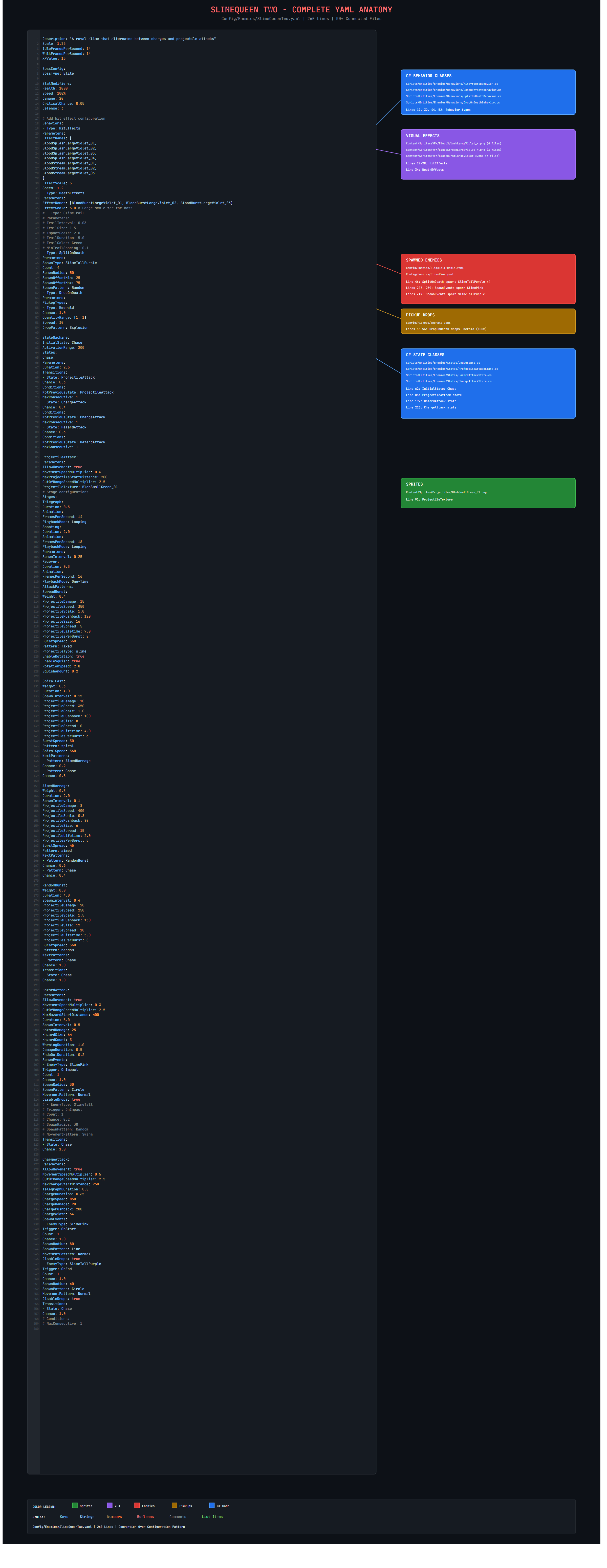The image size is (607, 1568).
Task: Open ChaseState.cs in C# State Classes
Action: pos(443,363)
